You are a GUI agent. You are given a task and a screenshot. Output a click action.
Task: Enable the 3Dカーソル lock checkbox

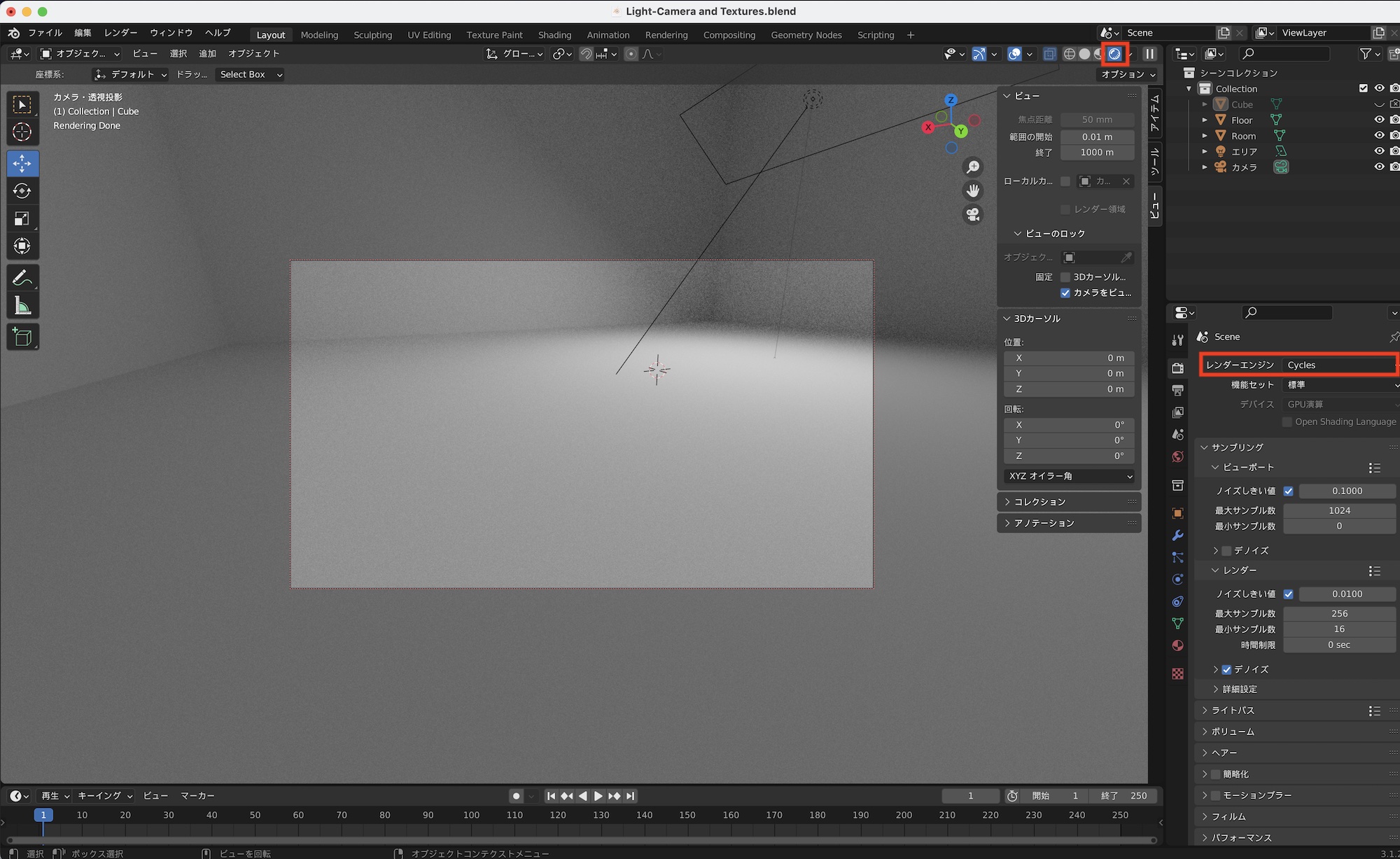tap(1065, 277)
